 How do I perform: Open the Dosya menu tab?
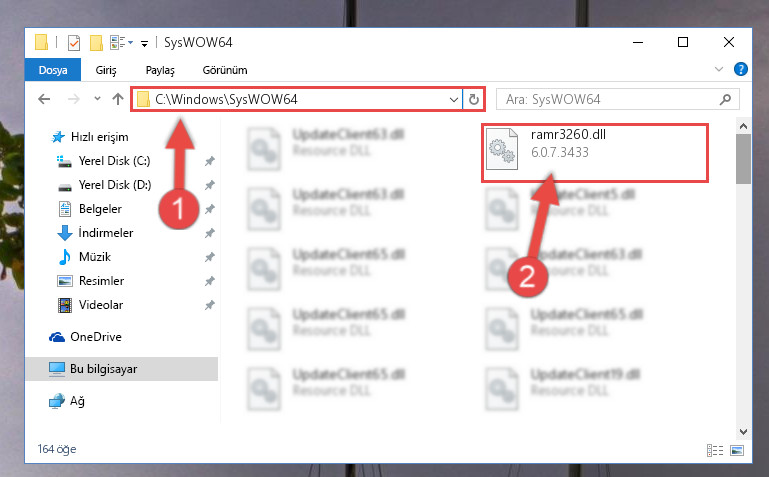pyautogui.click(x=53, y=70)
